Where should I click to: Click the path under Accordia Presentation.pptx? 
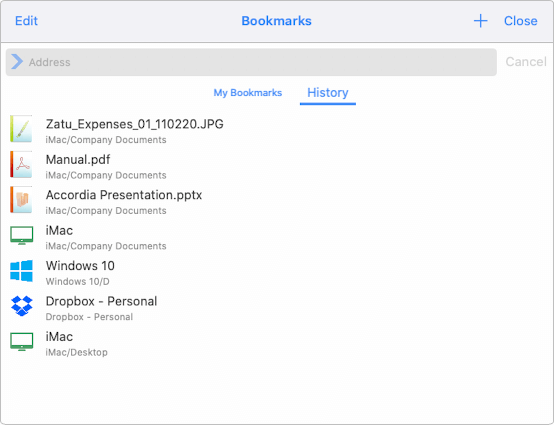106,211
